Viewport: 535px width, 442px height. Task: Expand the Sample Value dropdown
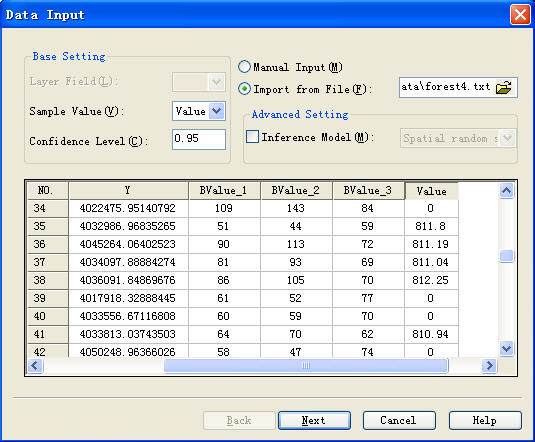coord(217,111)
